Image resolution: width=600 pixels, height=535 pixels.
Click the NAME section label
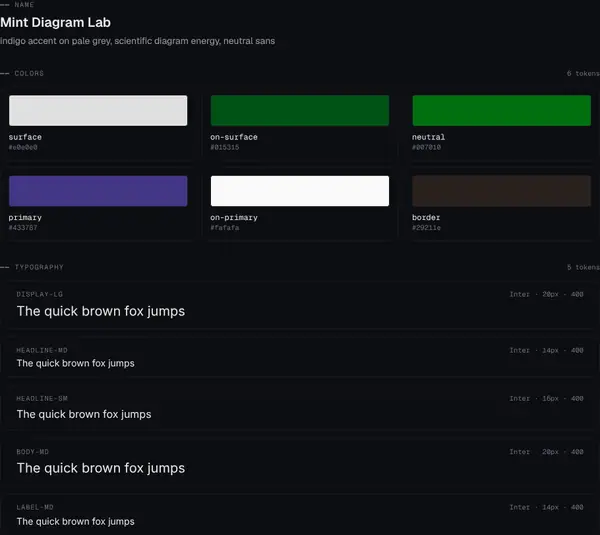click(24, 5)
